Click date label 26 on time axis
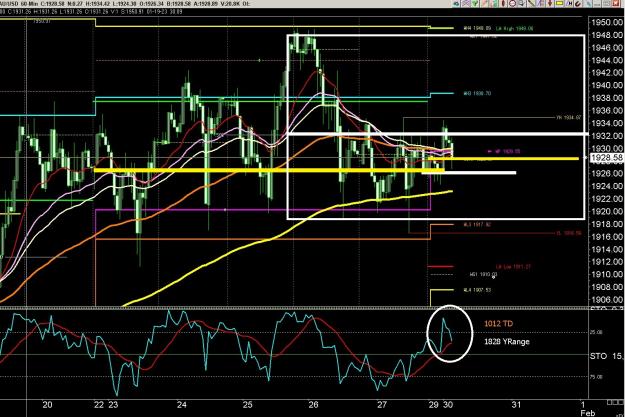 point(313,405)
